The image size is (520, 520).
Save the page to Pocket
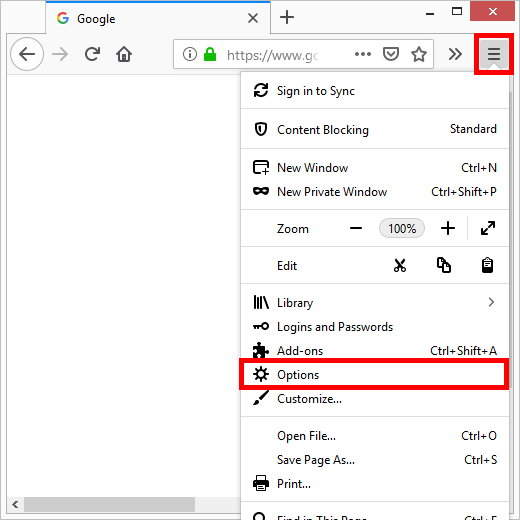pyautogui.click(x=391, y=54)
